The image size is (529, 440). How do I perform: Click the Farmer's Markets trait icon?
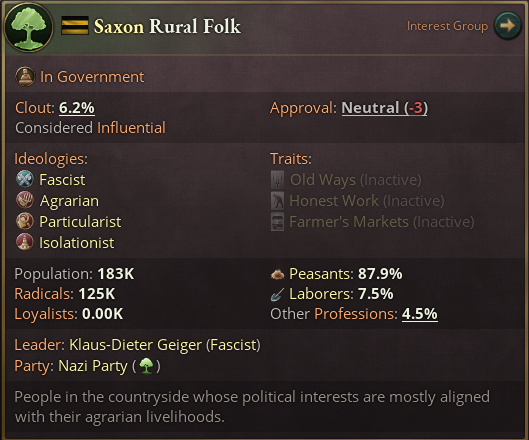tap(277, 222)
